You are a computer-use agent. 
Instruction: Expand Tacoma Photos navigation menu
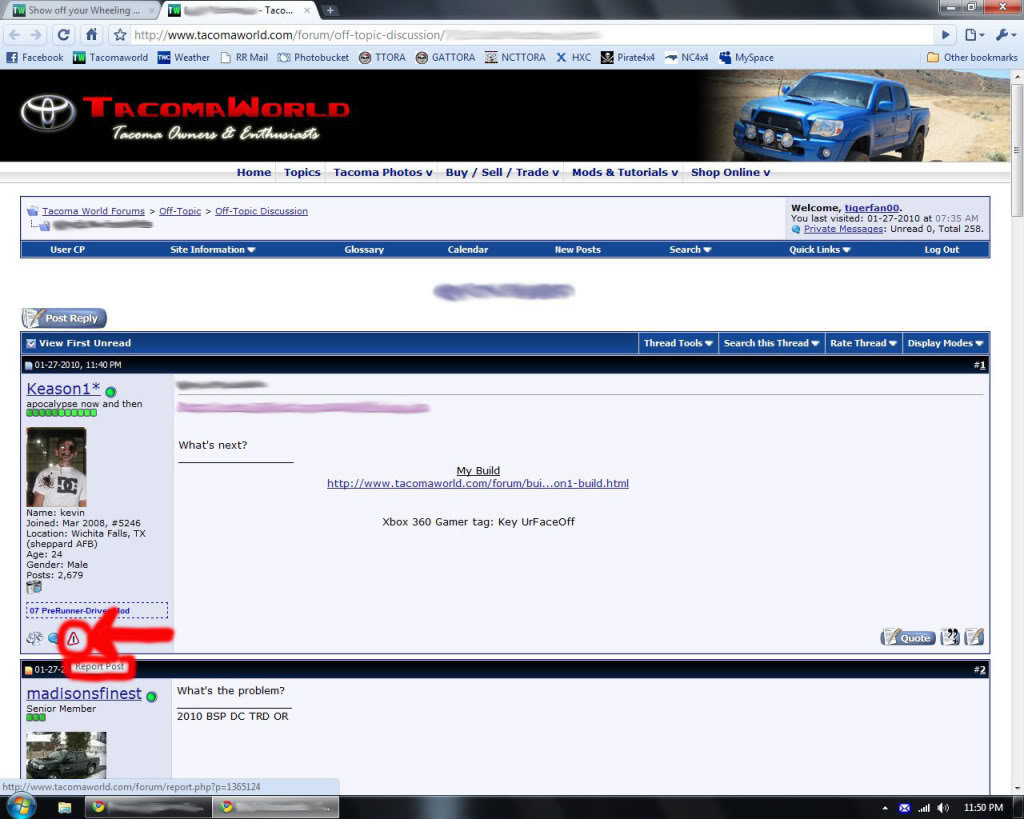click(x=383, y=172)
